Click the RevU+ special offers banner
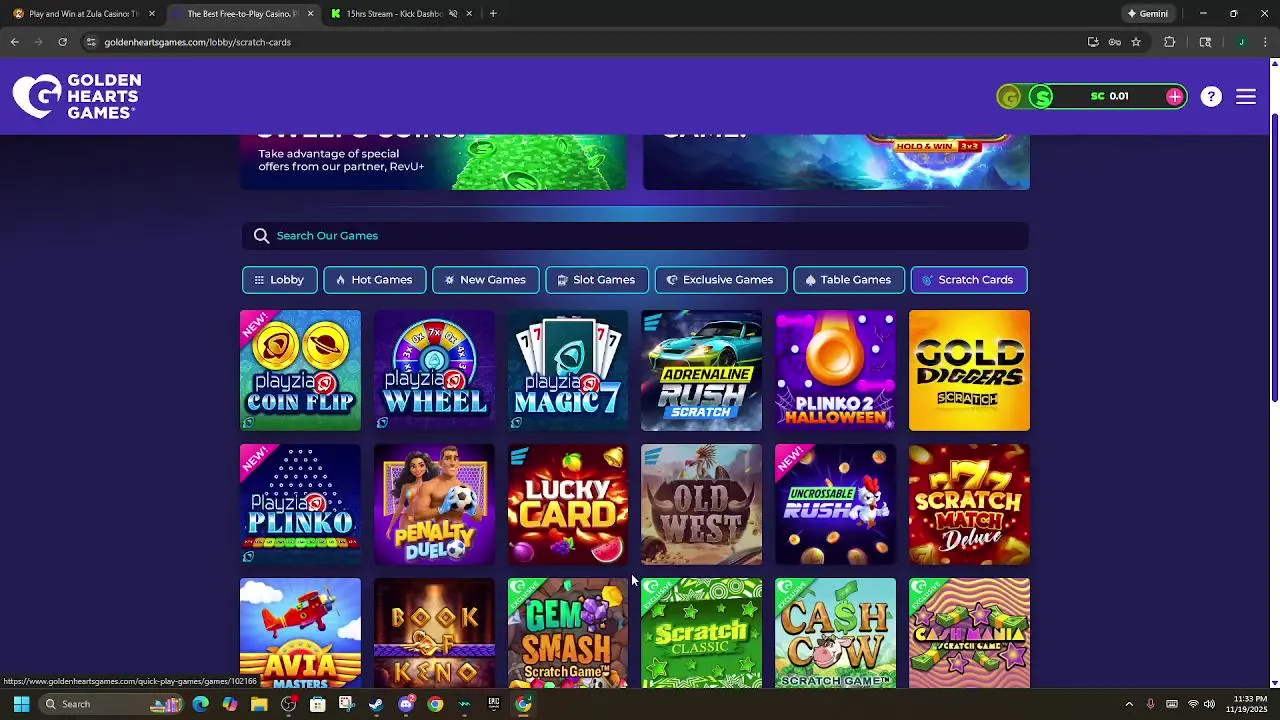 [x=434, y=162]
